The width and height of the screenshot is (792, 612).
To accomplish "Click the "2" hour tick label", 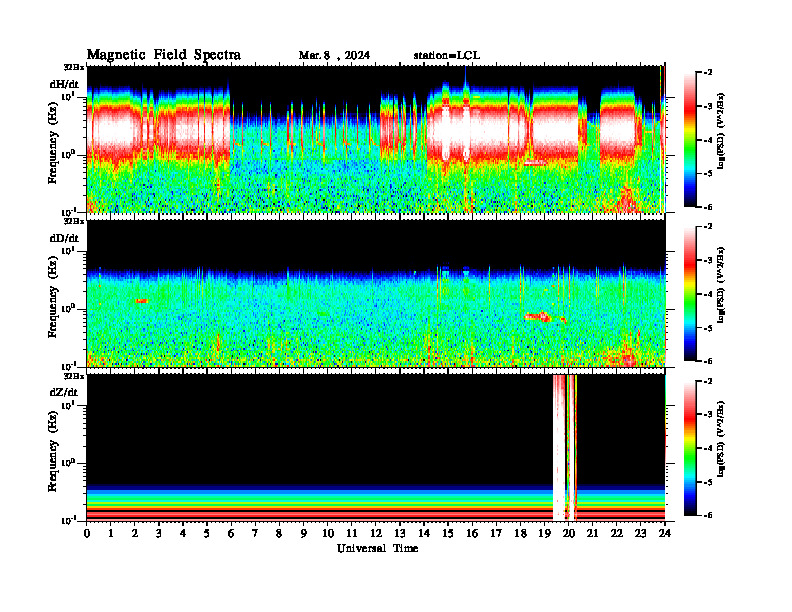I will click(135, 533).
